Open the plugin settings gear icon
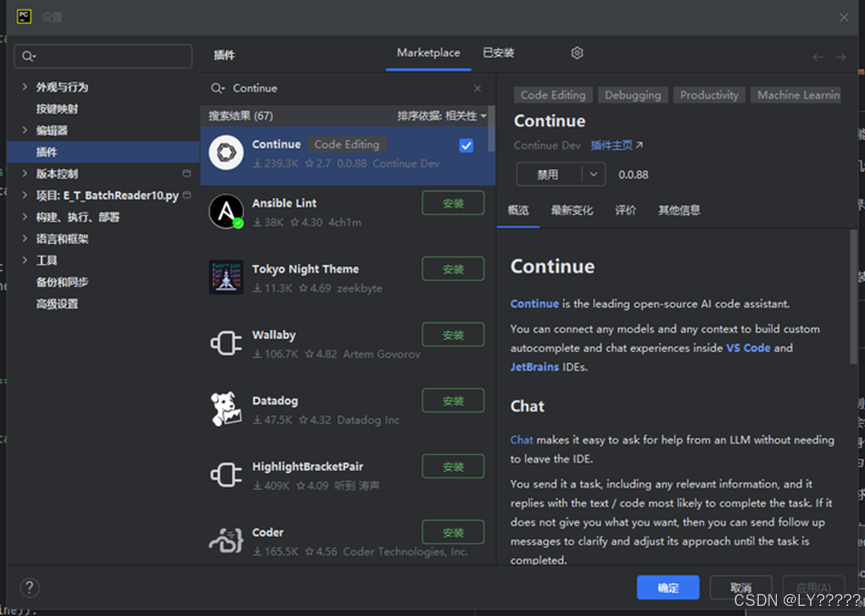Screen dimensions: 865x616 [577, 53]
